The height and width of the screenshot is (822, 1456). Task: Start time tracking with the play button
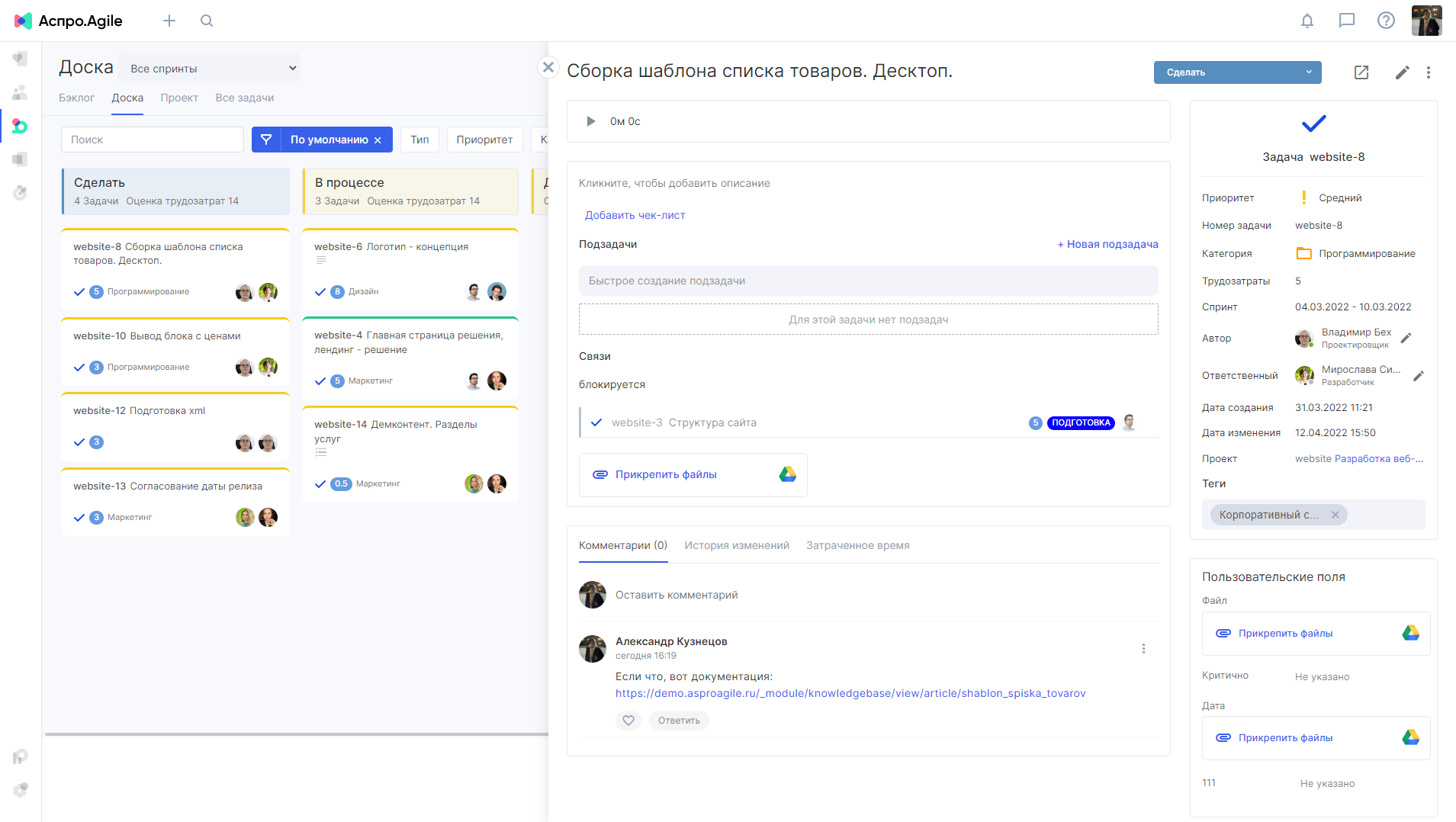590,120
